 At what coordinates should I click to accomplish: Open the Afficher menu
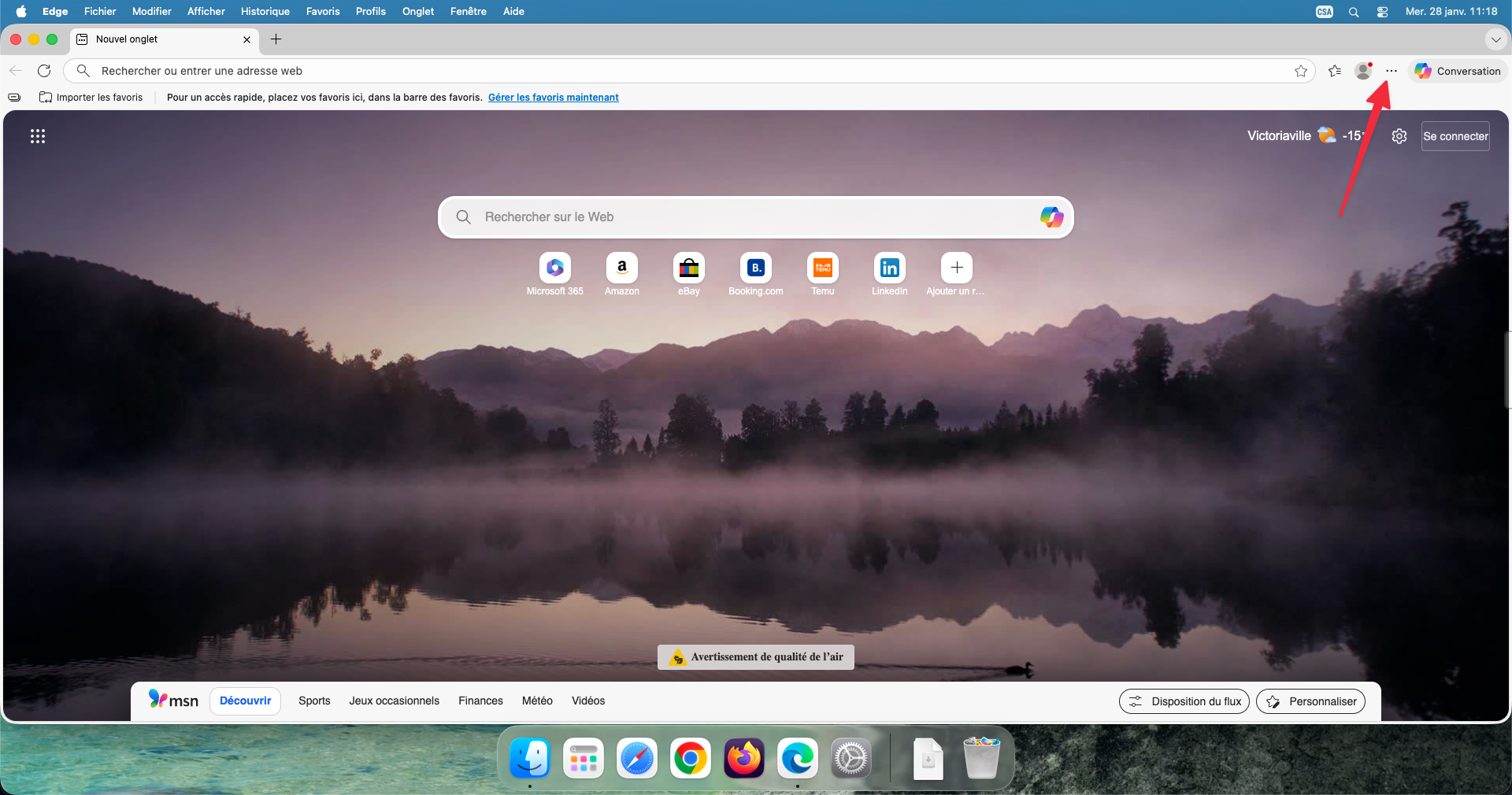click(x=206, y=11)
